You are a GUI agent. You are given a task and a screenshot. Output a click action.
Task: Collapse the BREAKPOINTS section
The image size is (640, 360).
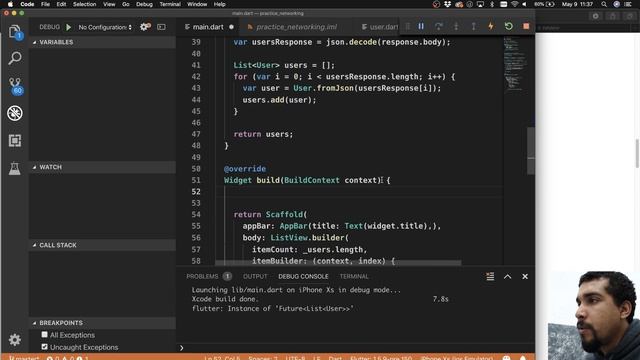click(x=102, y=323)
